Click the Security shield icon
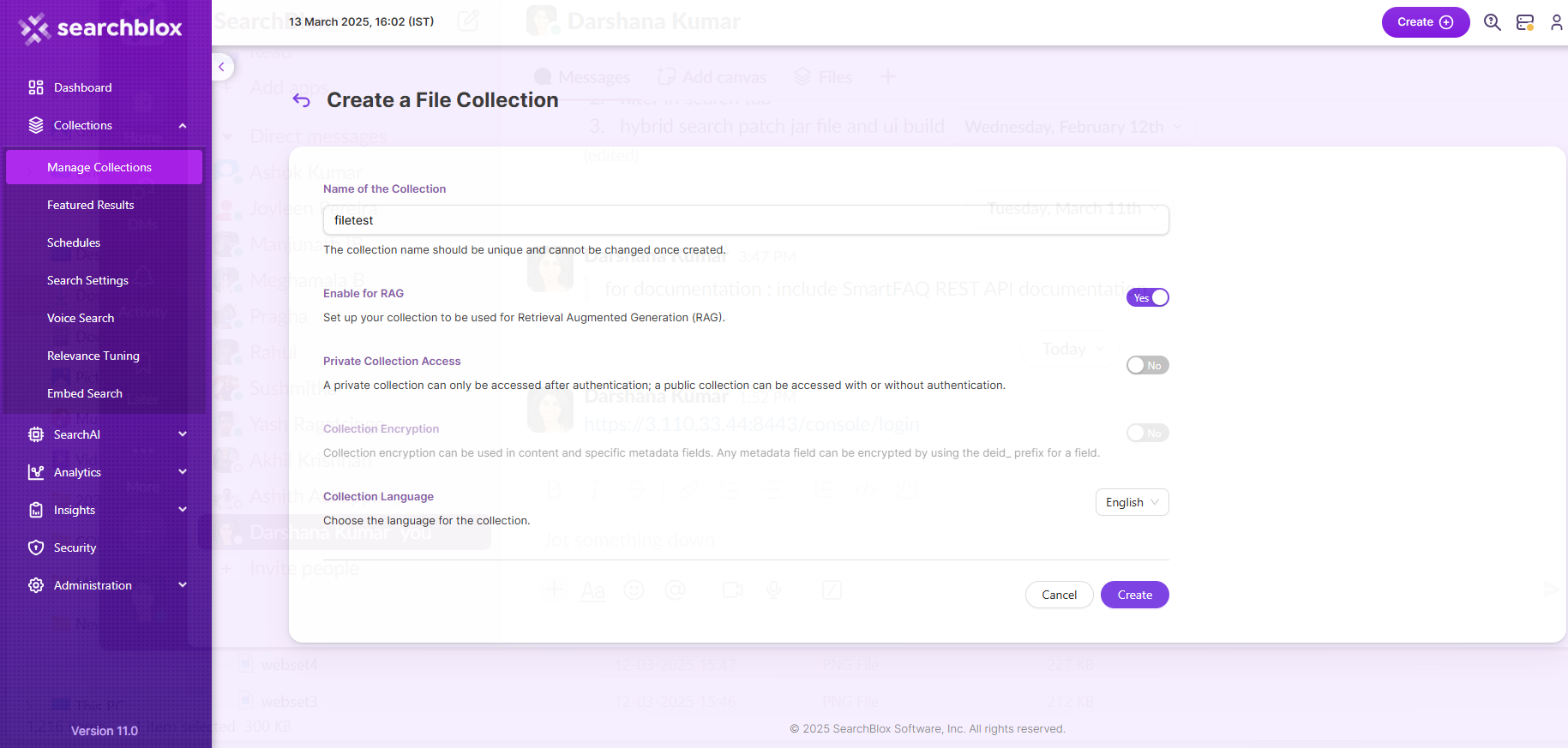Viewport: 1568px width, 748px height. [36, 548]
